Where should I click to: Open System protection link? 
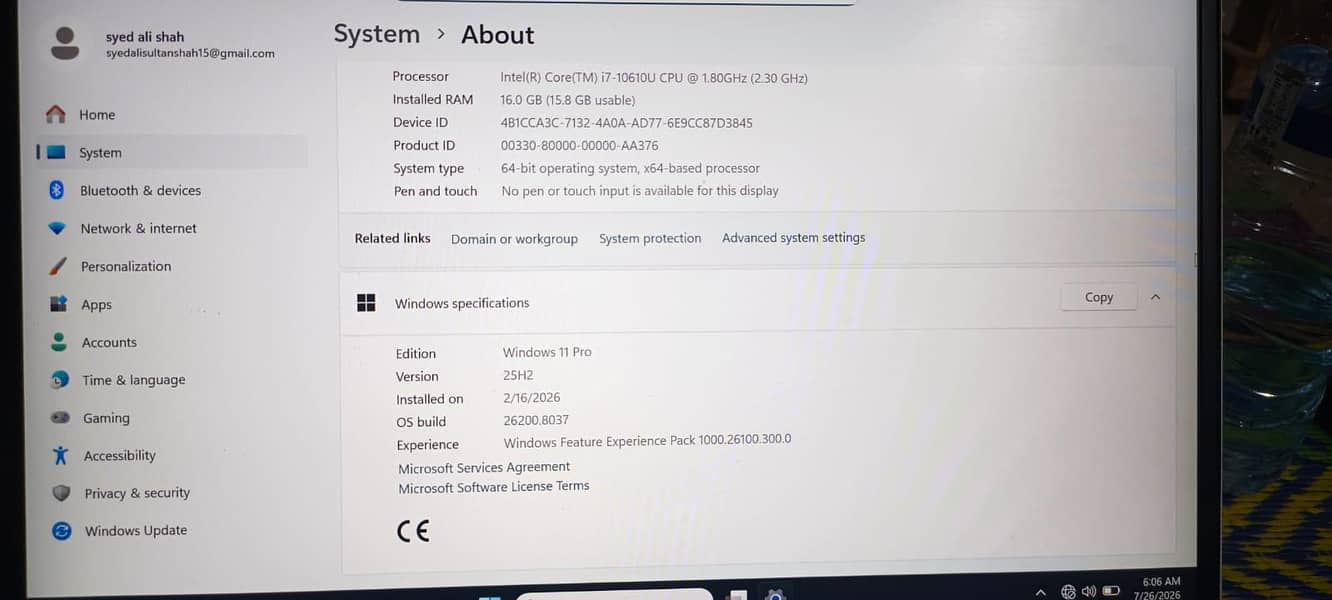[x=650, y=238]
